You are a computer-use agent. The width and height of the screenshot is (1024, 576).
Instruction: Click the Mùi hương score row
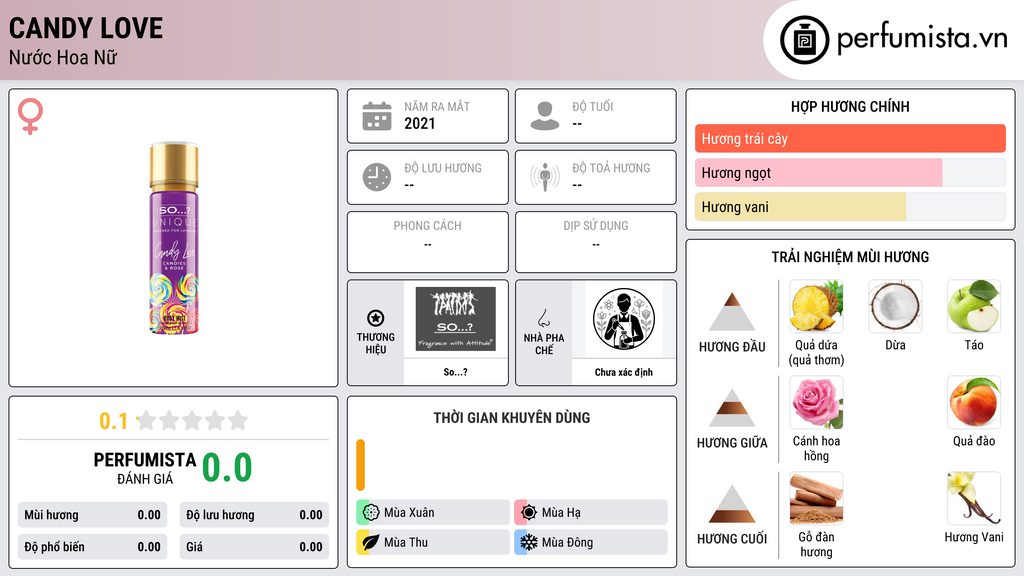pyautogui.click(x=92, y=515)
